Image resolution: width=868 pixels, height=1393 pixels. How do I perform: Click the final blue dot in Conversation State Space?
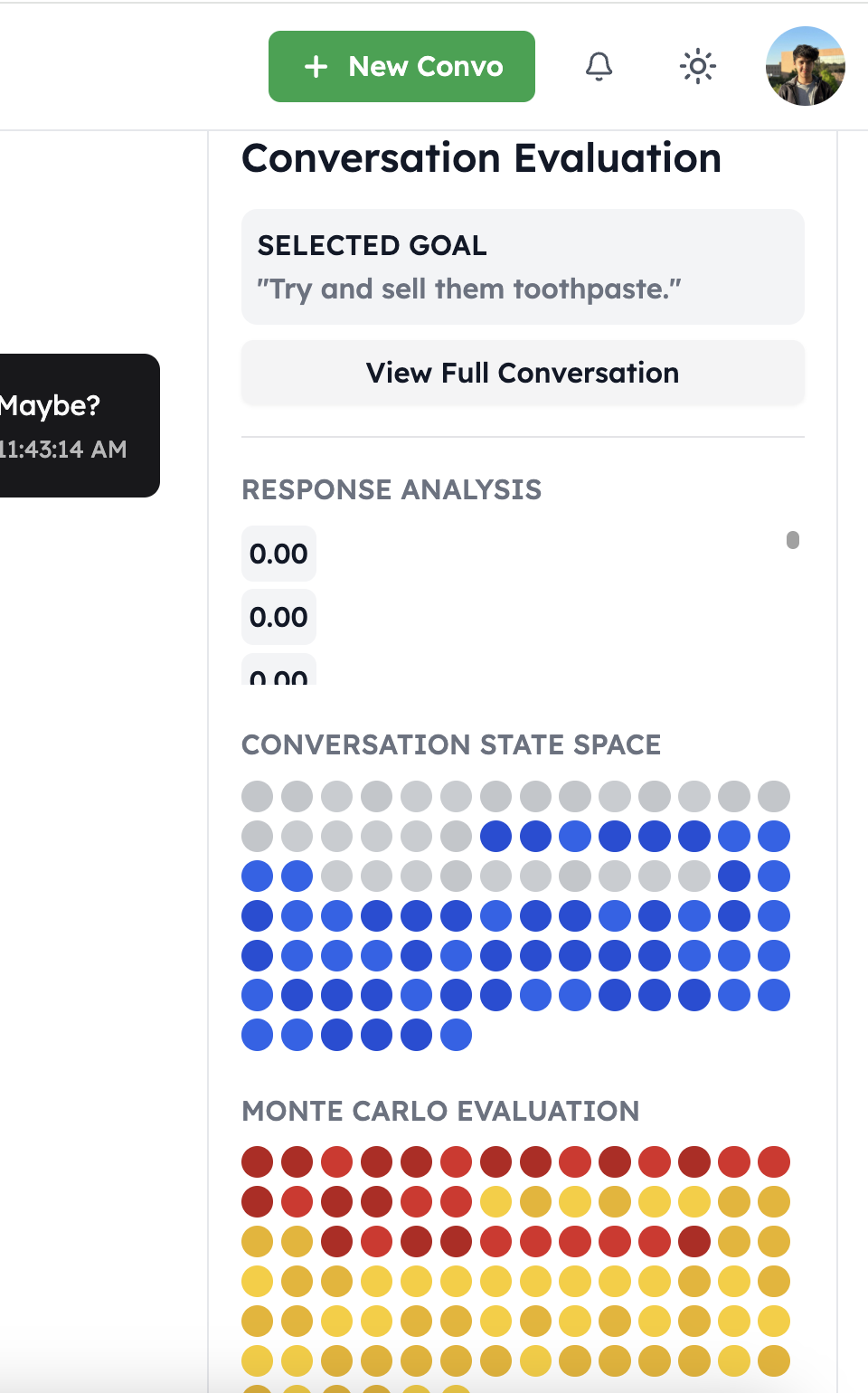pos(457,1035)
